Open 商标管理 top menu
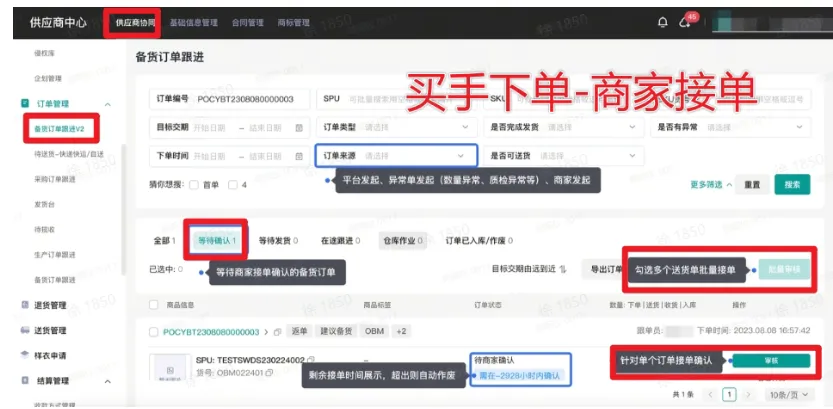The image size is (833, 409). 293,23
